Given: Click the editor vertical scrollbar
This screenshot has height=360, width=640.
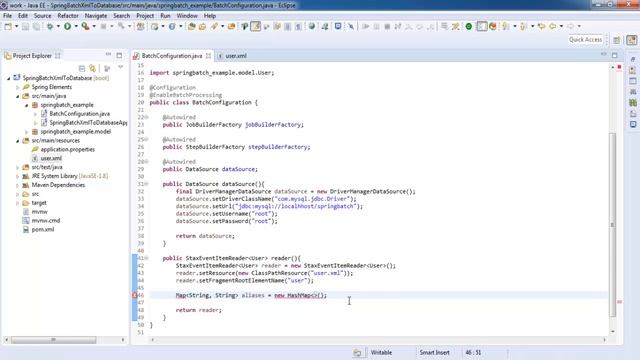Looking at the screenshot, I should tap(613, 224).
